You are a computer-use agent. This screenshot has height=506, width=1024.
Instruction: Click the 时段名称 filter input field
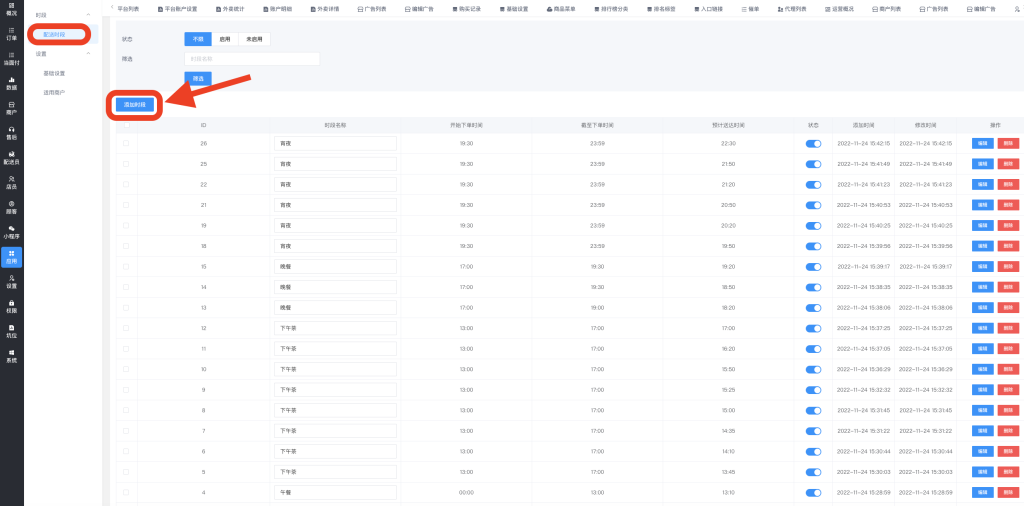click(251, 59)
